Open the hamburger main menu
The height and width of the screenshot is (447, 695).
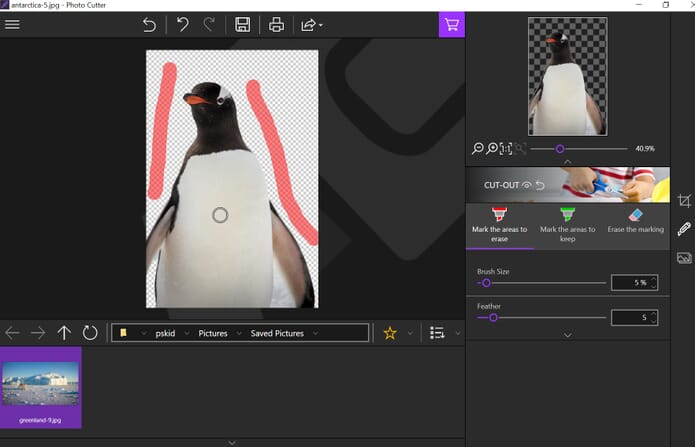[x=12, y=24]
